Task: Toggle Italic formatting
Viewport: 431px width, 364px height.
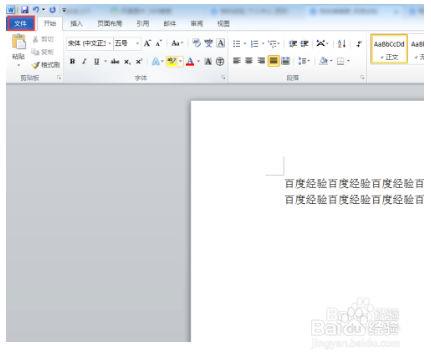Action: [84, 61]
